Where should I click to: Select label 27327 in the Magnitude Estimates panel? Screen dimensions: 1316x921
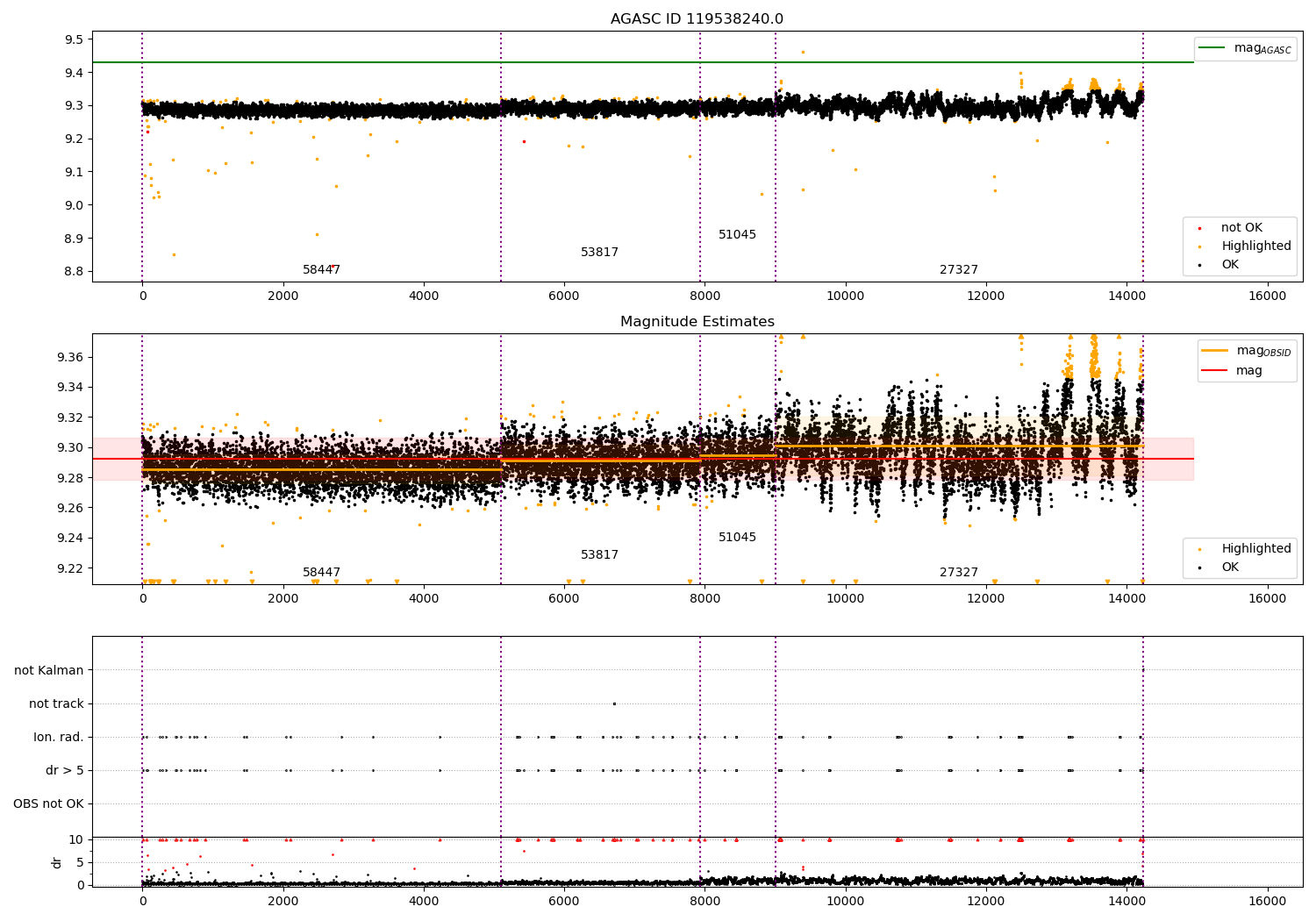click(959, 573)
